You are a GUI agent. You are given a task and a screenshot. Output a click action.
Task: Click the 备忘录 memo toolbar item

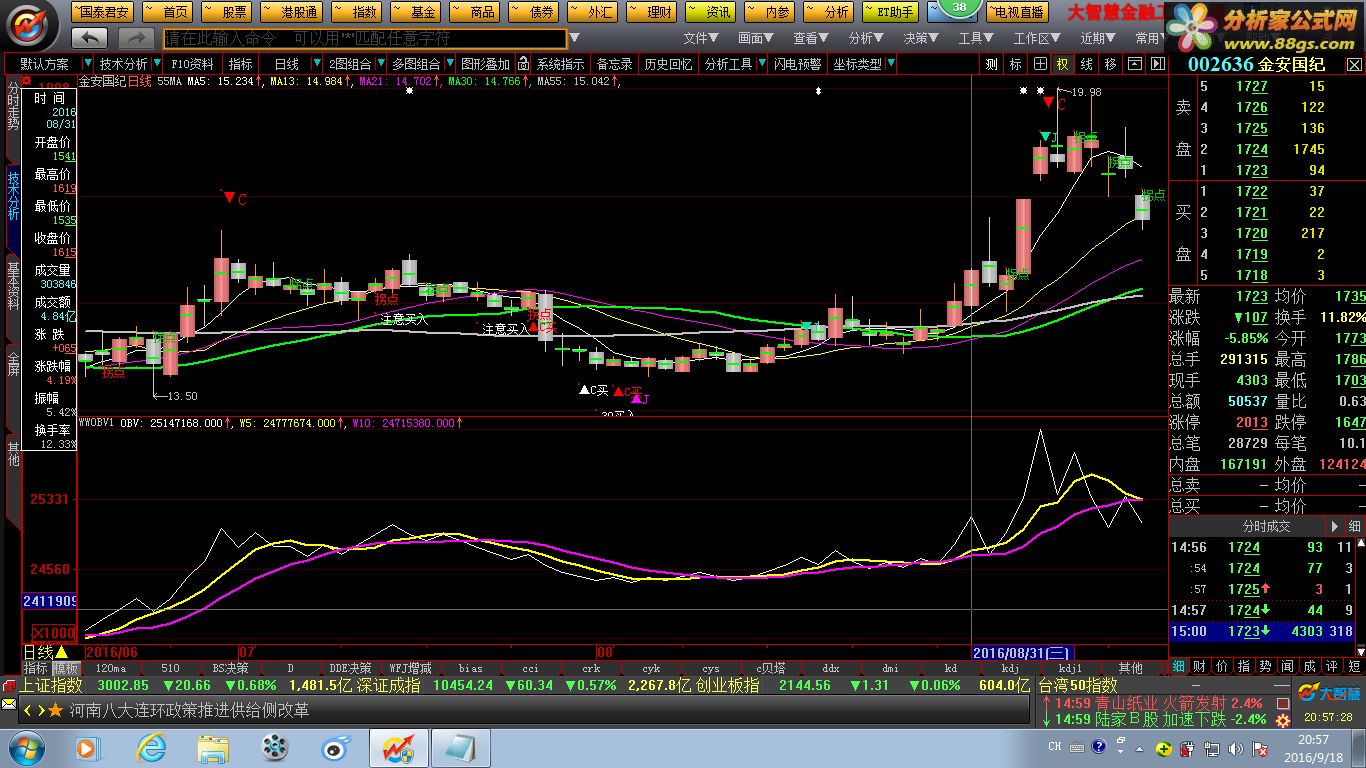pyautogui.click(x=615, y=64)
